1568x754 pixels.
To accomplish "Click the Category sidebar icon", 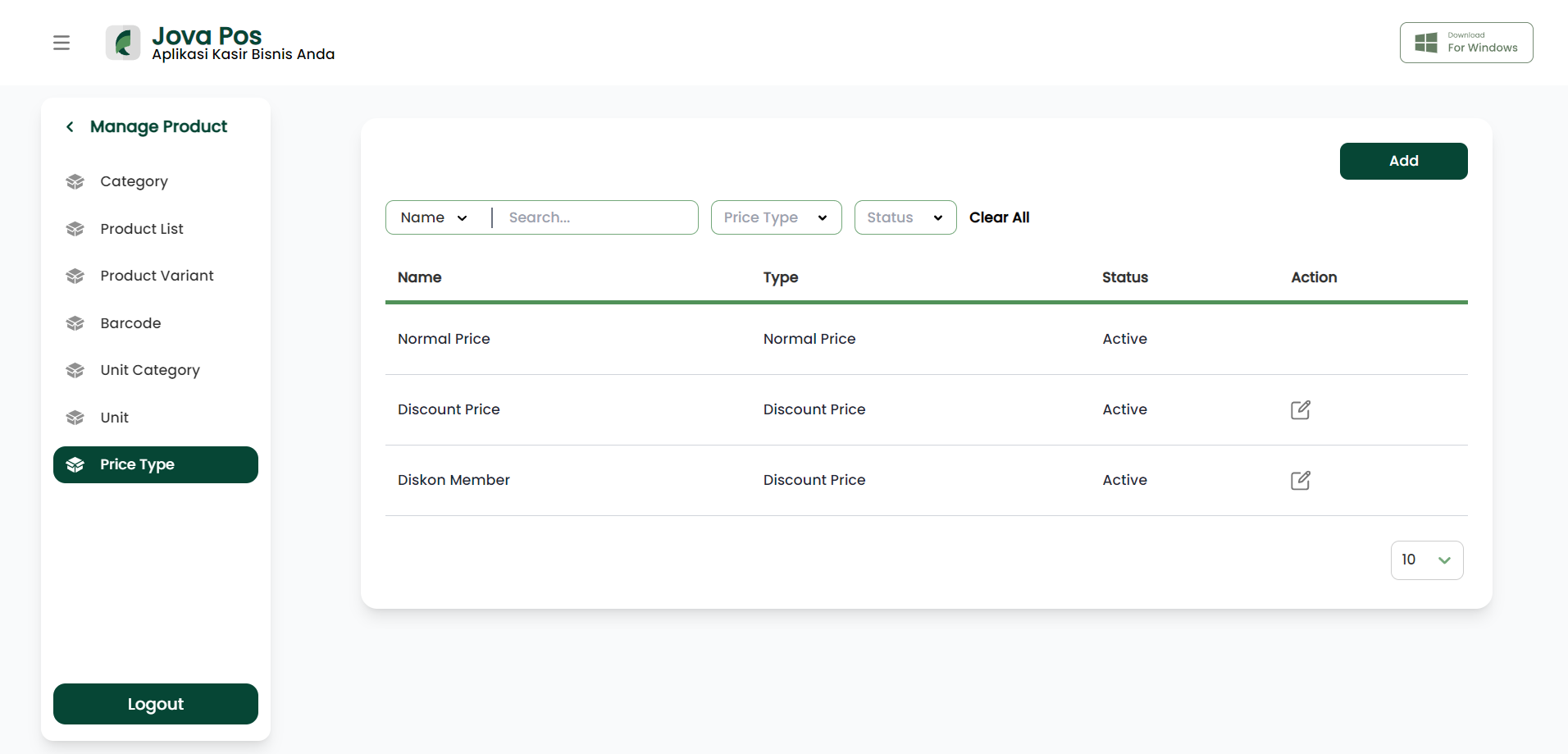I will 75,181.
